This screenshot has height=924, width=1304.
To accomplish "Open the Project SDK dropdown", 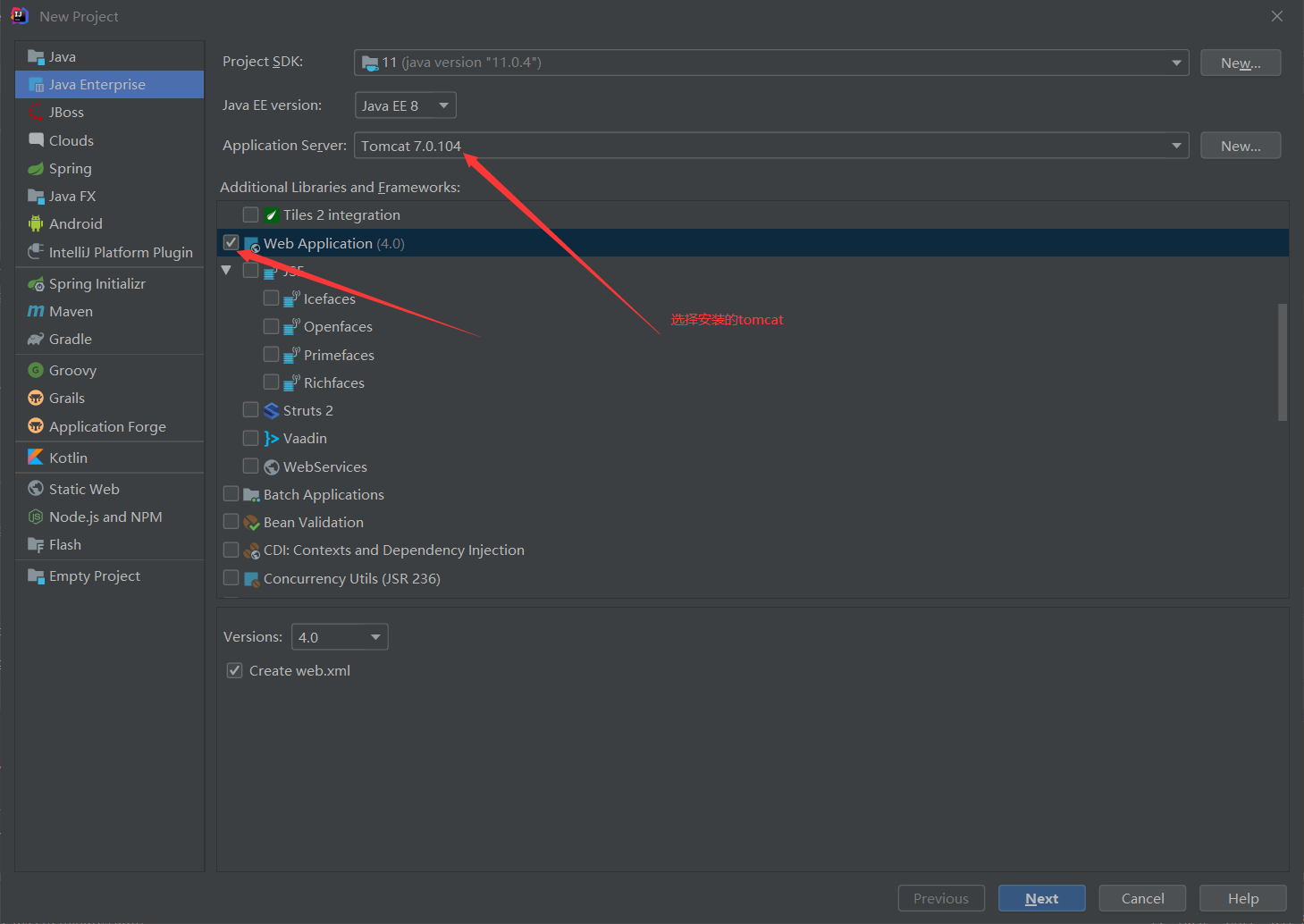I will pos(771,63).
